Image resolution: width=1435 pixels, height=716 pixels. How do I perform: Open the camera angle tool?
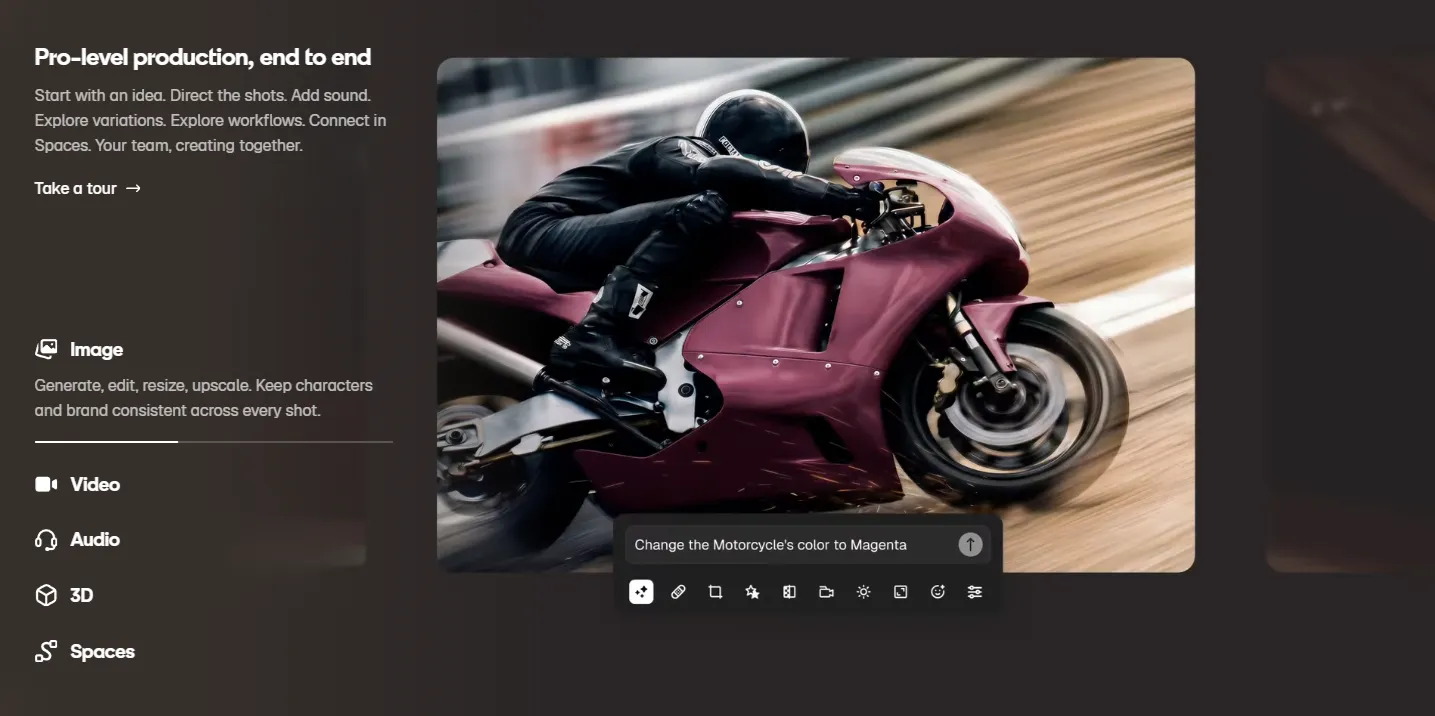tap(826, 592)
